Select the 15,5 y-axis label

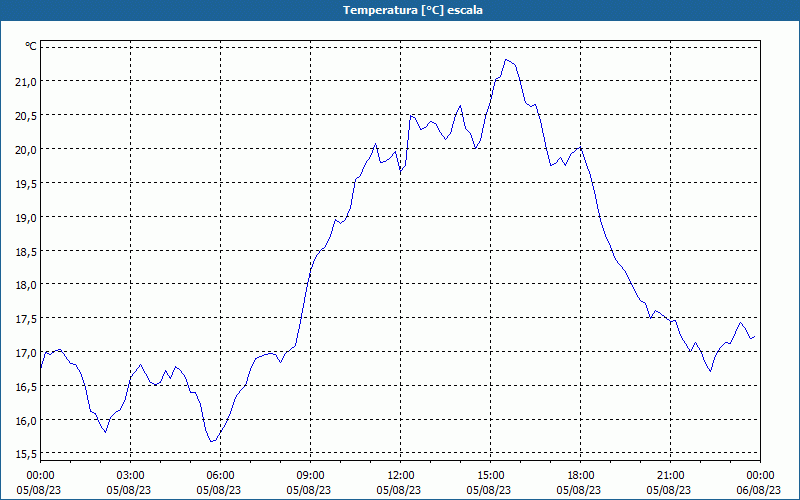[x=26, y=454]
